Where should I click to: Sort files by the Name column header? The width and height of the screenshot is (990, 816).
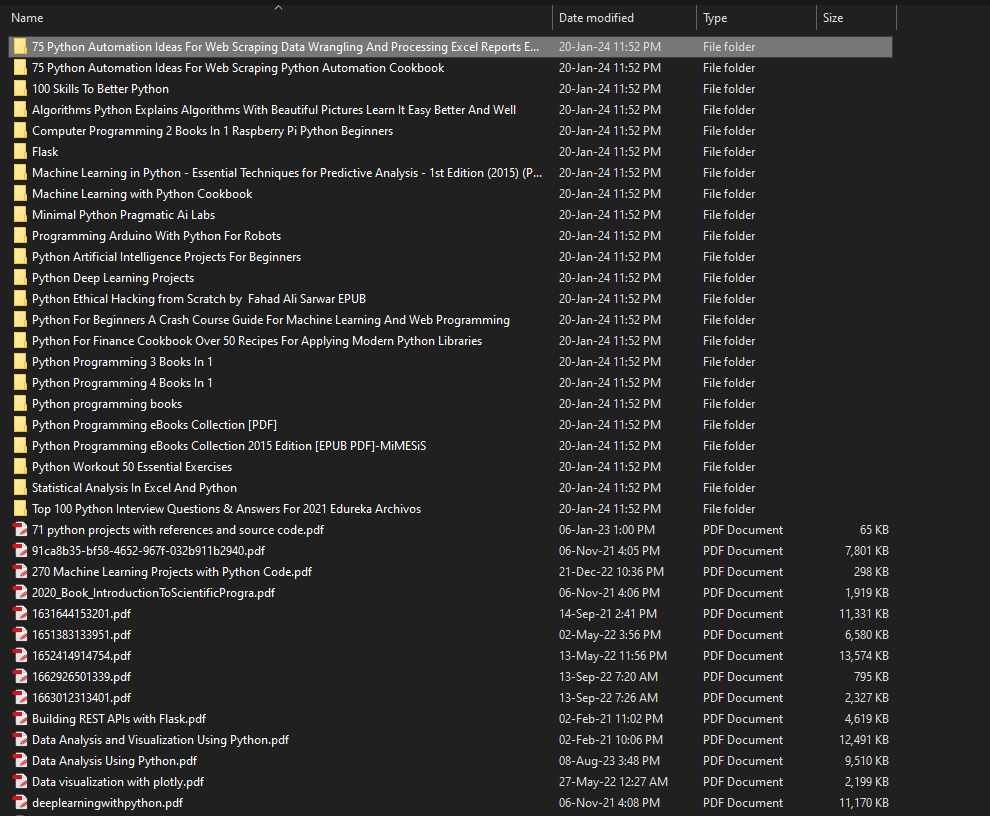[x=28, y=18]
